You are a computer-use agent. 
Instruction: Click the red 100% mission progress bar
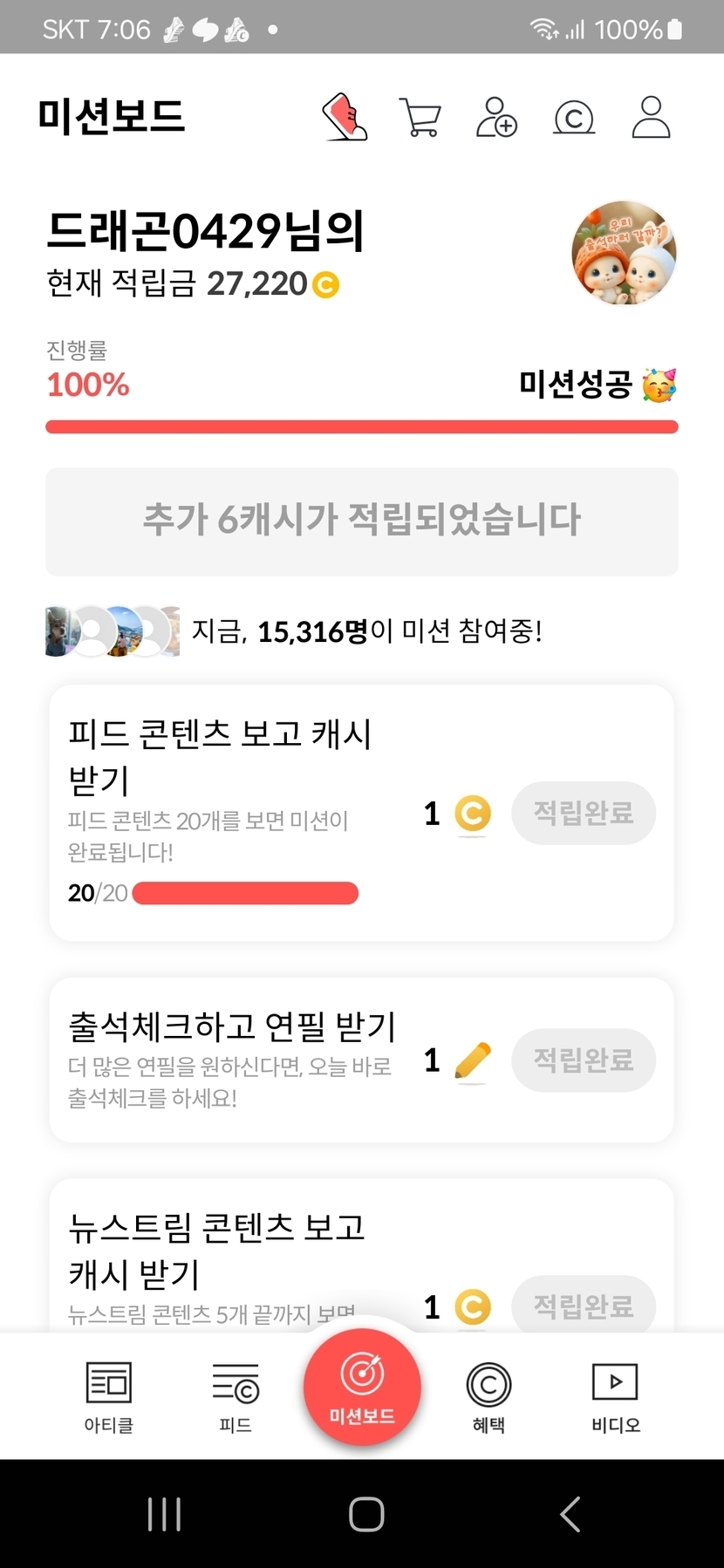click(362, 426)
